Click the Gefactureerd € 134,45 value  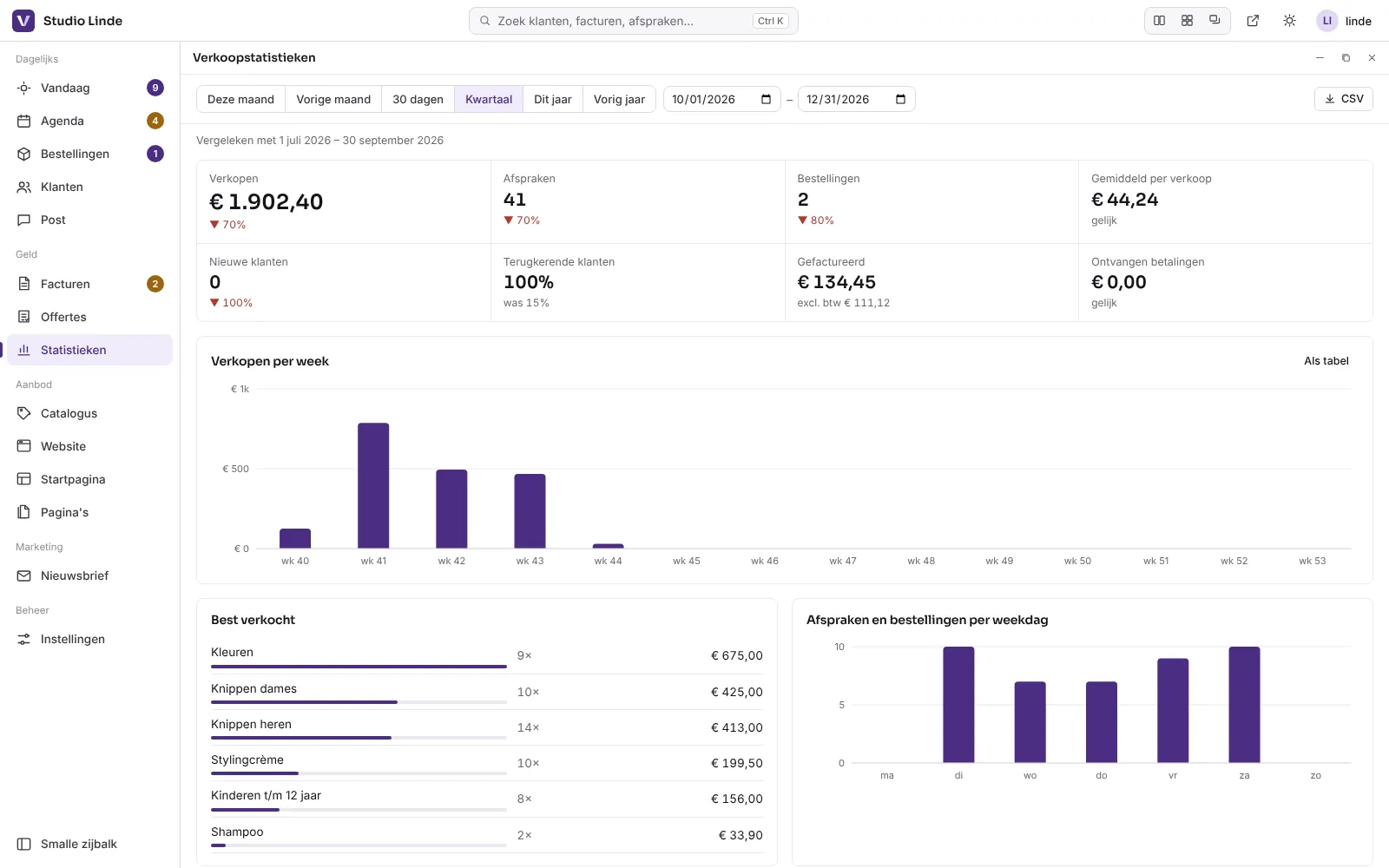(837, 282)
